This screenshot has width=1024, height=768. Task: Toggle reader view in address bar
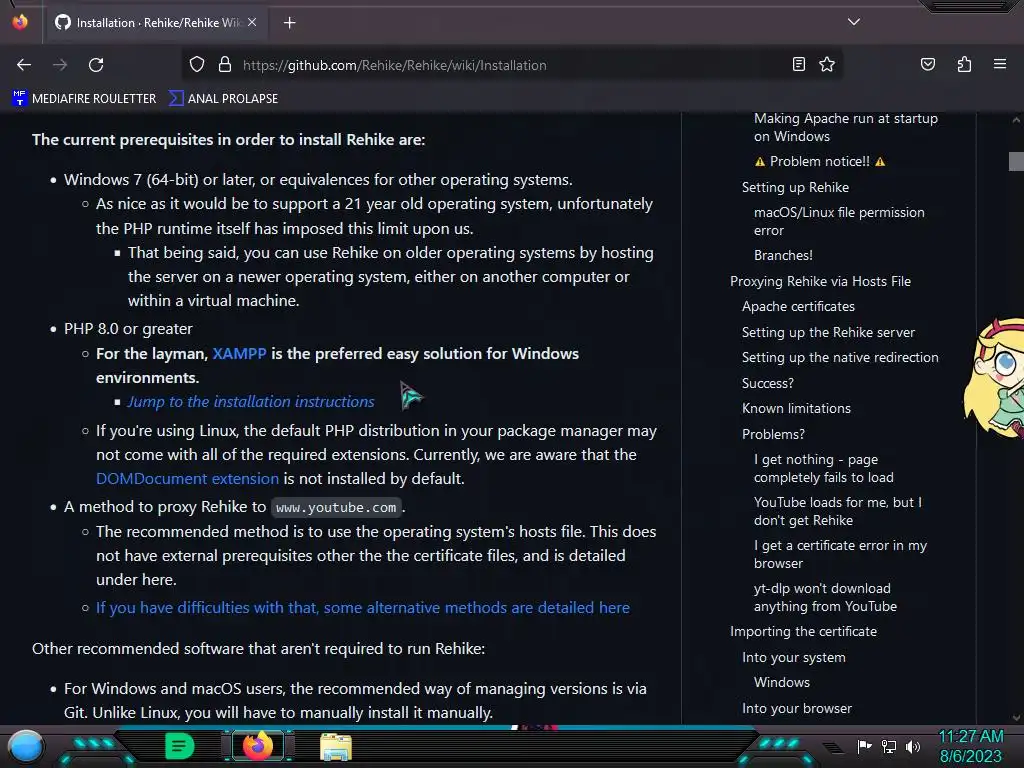[798, 64]
